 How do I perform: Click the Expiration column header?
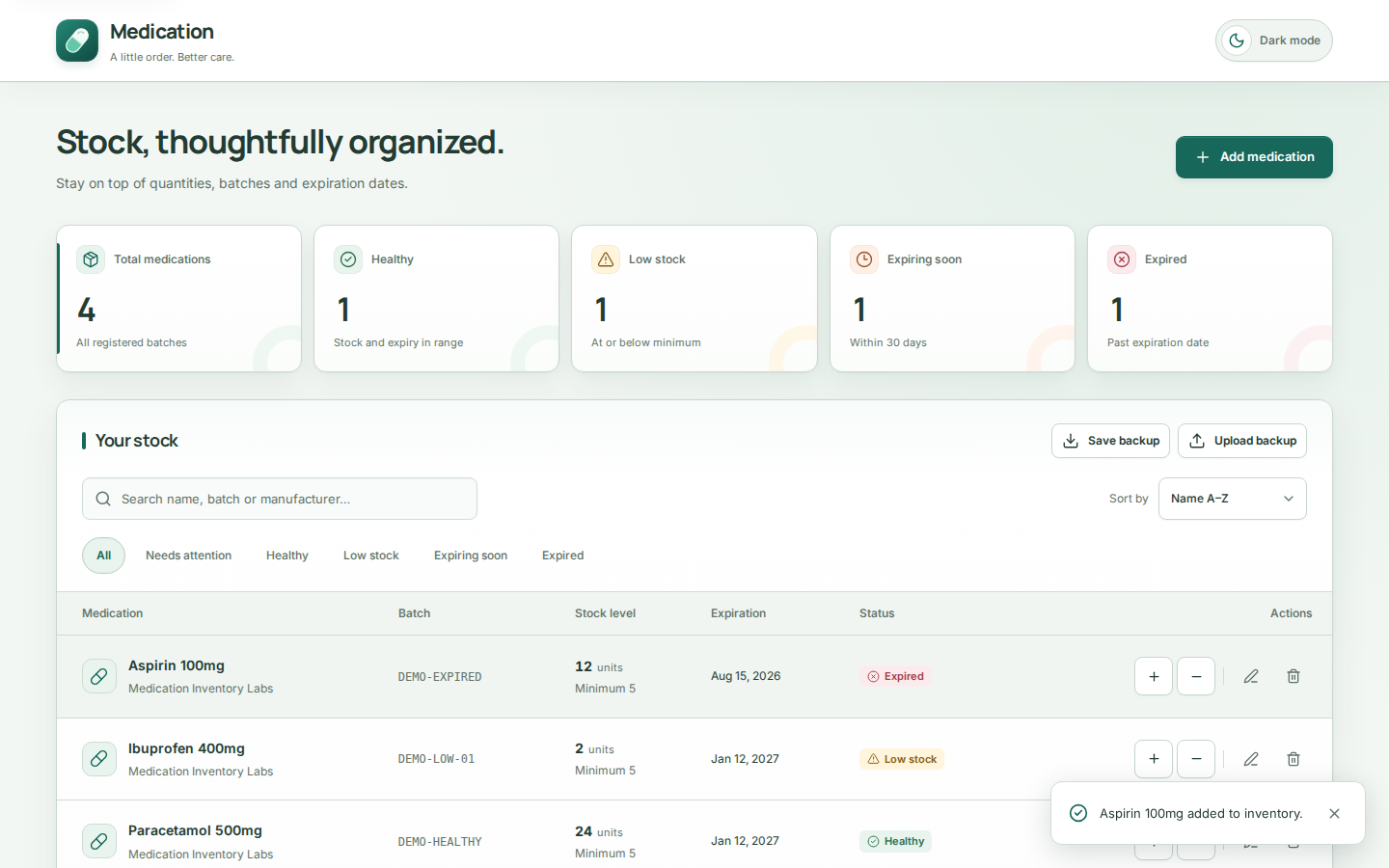point(738,613)
